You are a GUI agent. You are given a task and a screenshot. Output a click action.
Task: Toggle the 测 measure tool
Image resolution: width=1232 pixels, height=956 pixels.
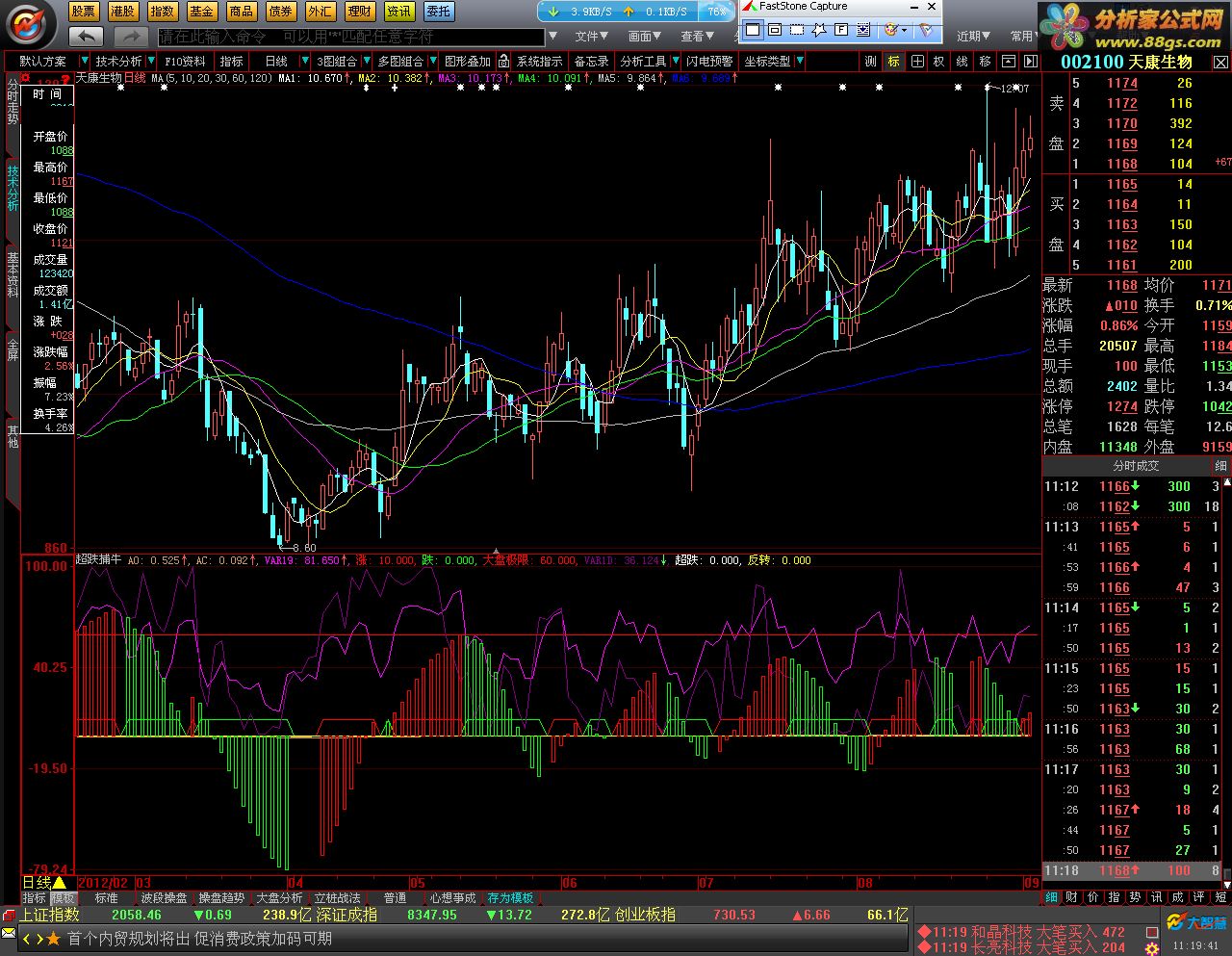[x=871, y=61]
